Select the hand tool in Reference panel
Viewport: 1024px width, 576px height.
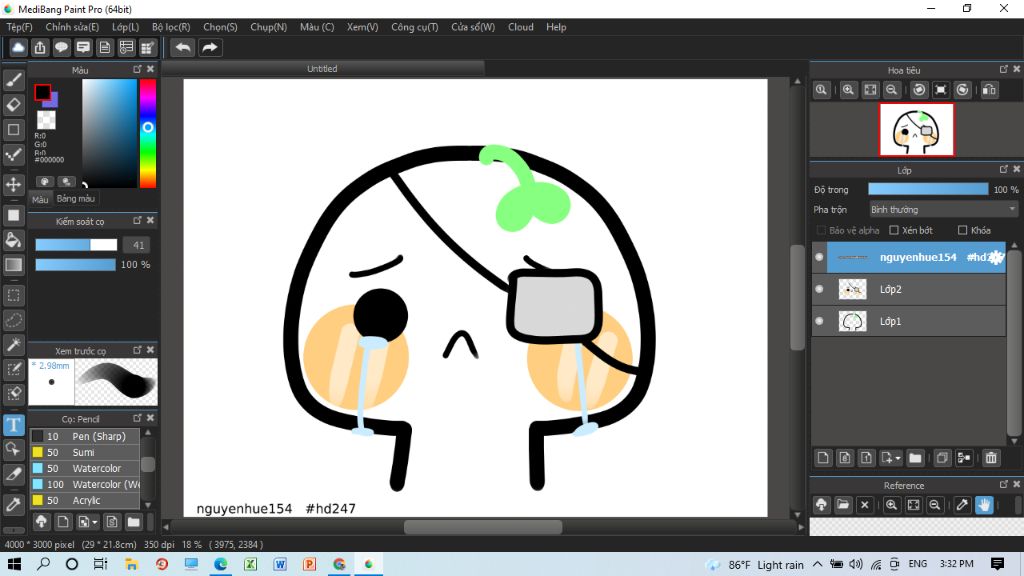(984, 505)
